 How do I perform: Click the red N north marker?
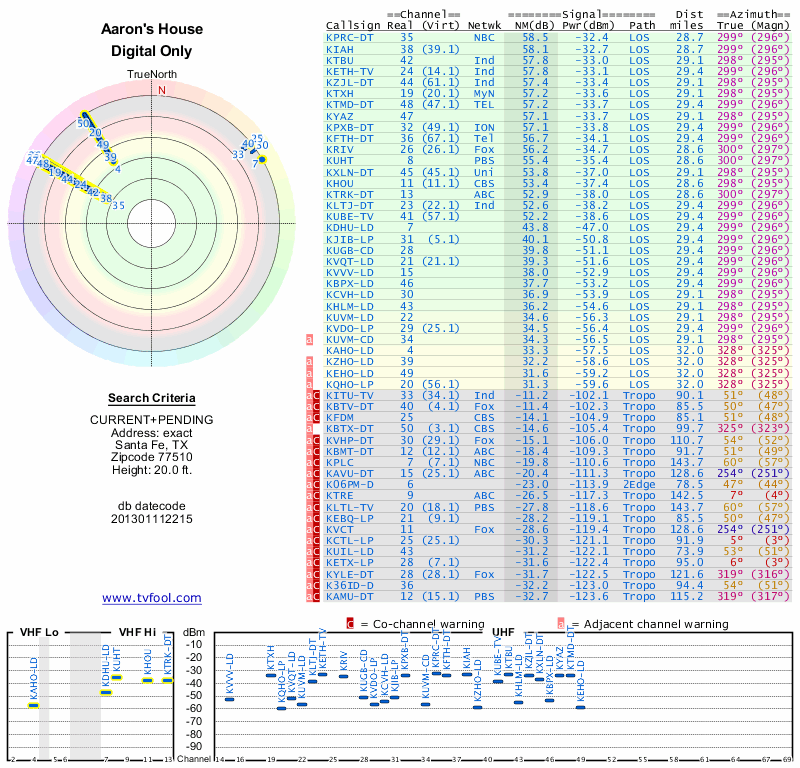coord(162,90)
